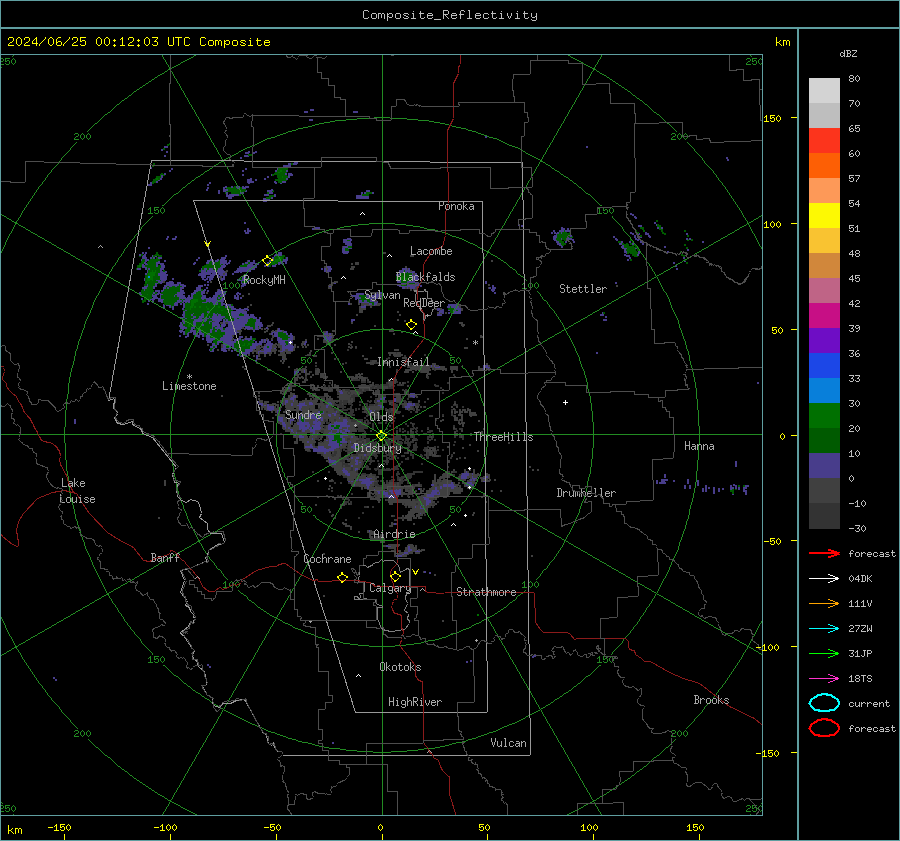Click the Lake Louise label

77,491
